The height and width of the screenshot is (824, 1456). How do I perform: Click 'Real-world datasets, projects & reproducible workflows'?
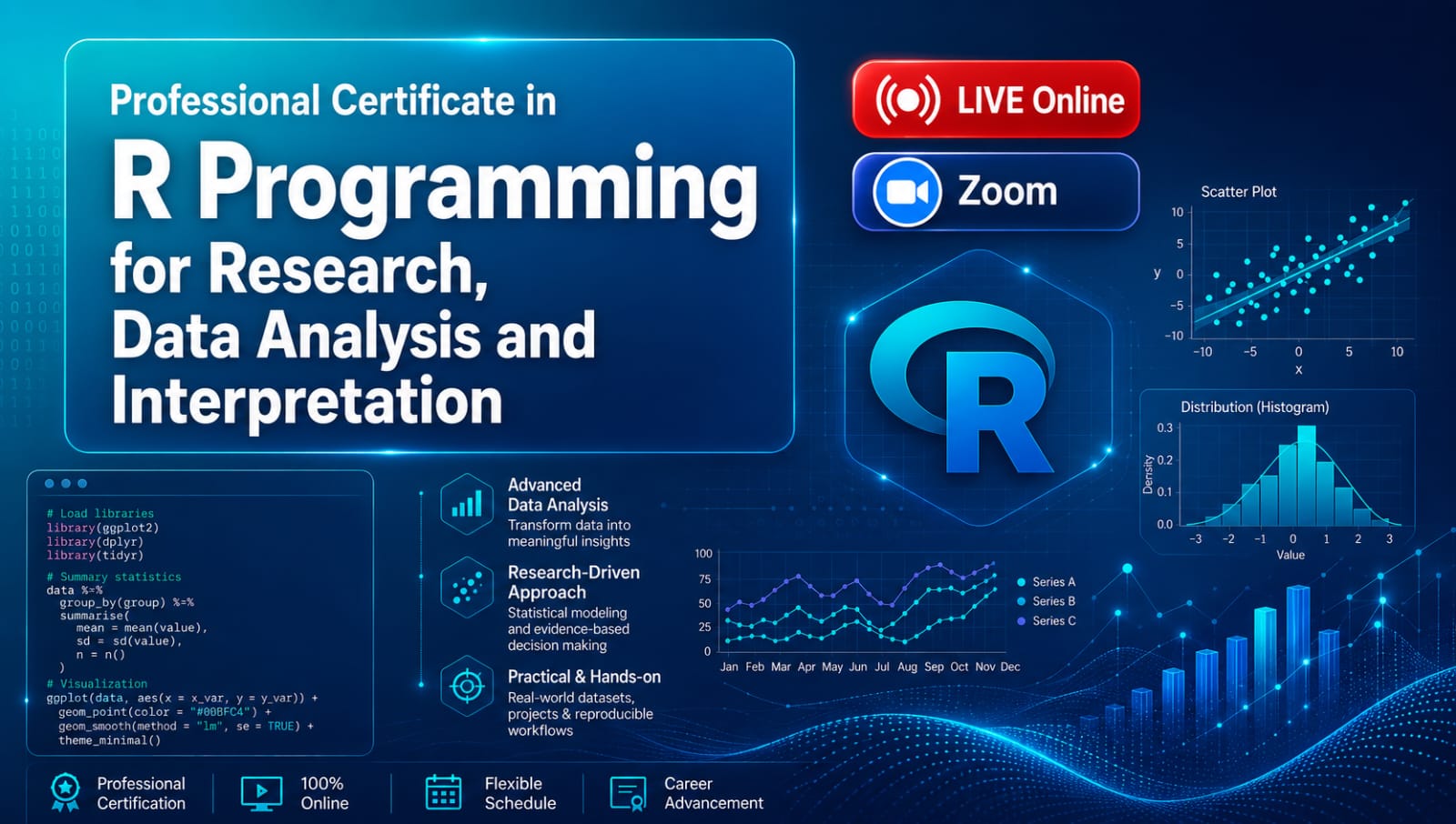[580, 714]
